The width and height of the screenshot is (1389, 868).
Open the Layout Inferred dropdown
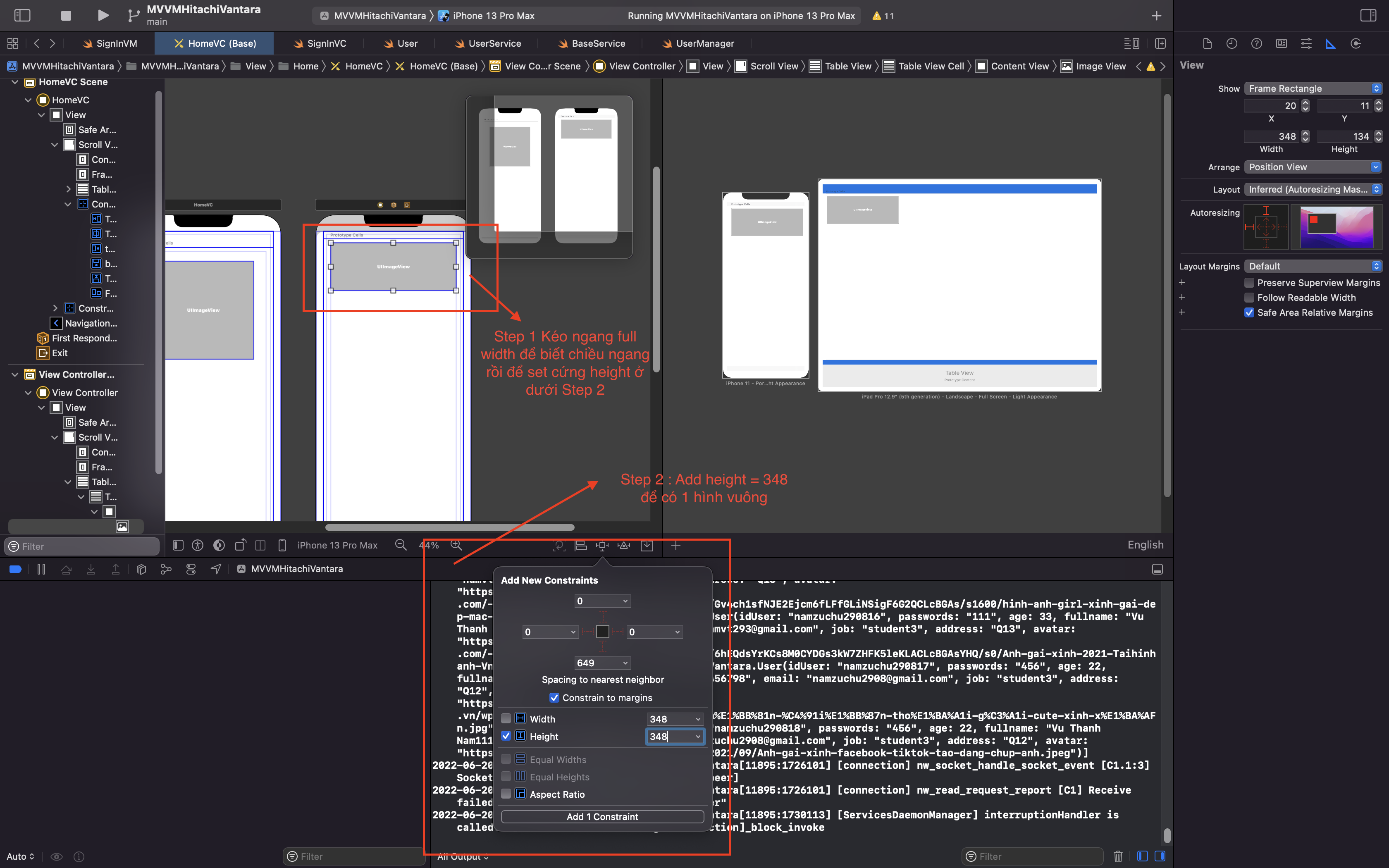pos(1313,189)
